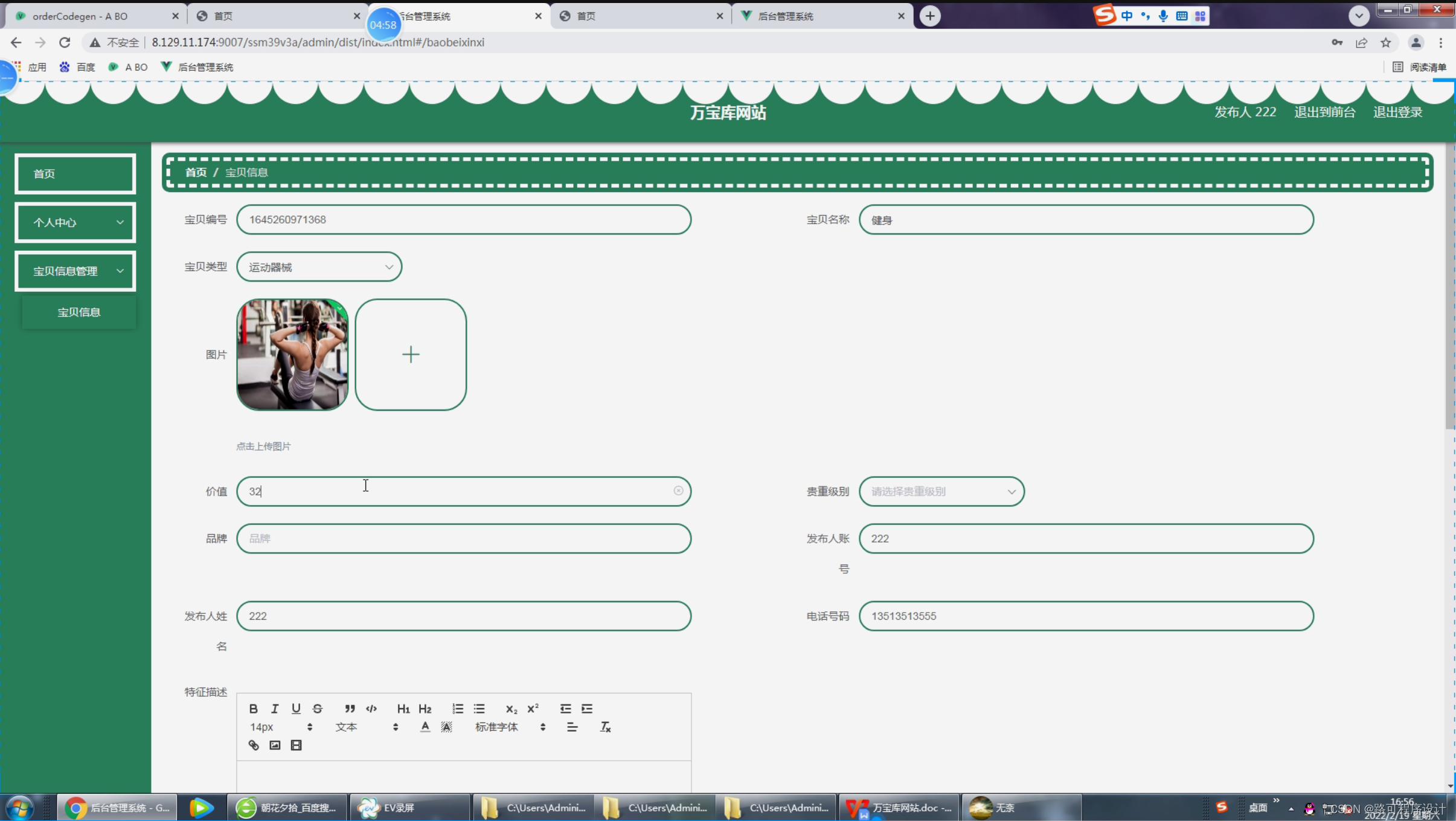Apply superscript formatting
This screenshot has width=1456, height=821.
pyautogui.click(x=533, y=709)
